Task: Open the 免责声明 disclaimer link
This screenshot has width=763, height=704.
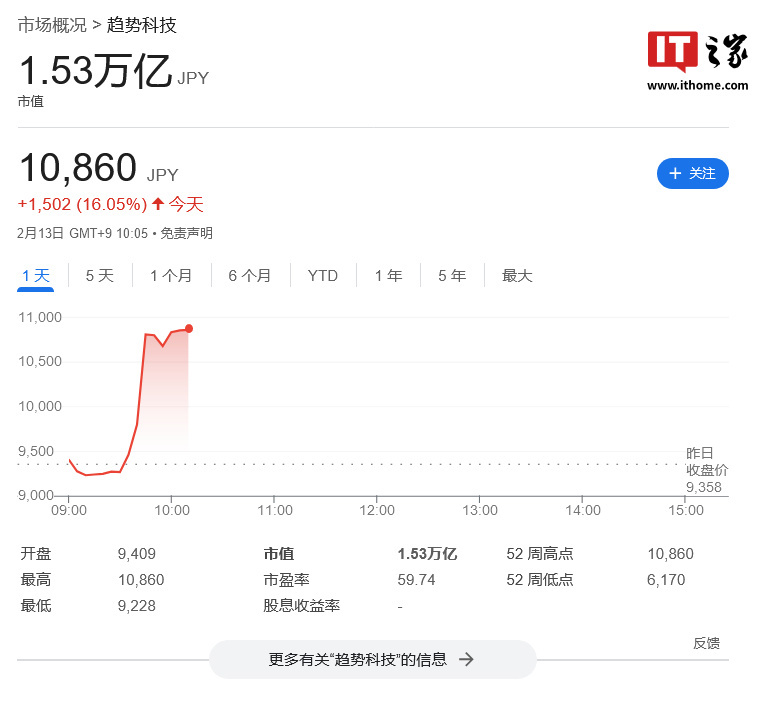Action: [186, 234]
